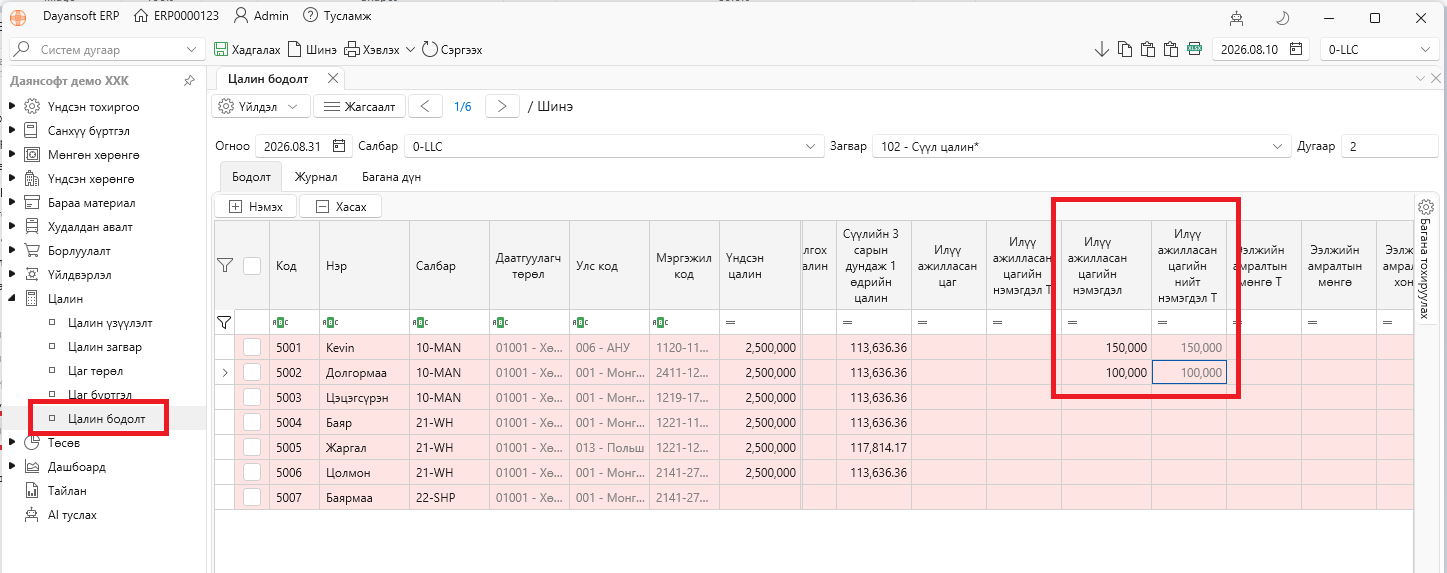Image resolution: width=1447 pixels, height=573 pixels.
Task: Expand the Үндсэн тохиргоо tree node
Action: tap(12, 106)
